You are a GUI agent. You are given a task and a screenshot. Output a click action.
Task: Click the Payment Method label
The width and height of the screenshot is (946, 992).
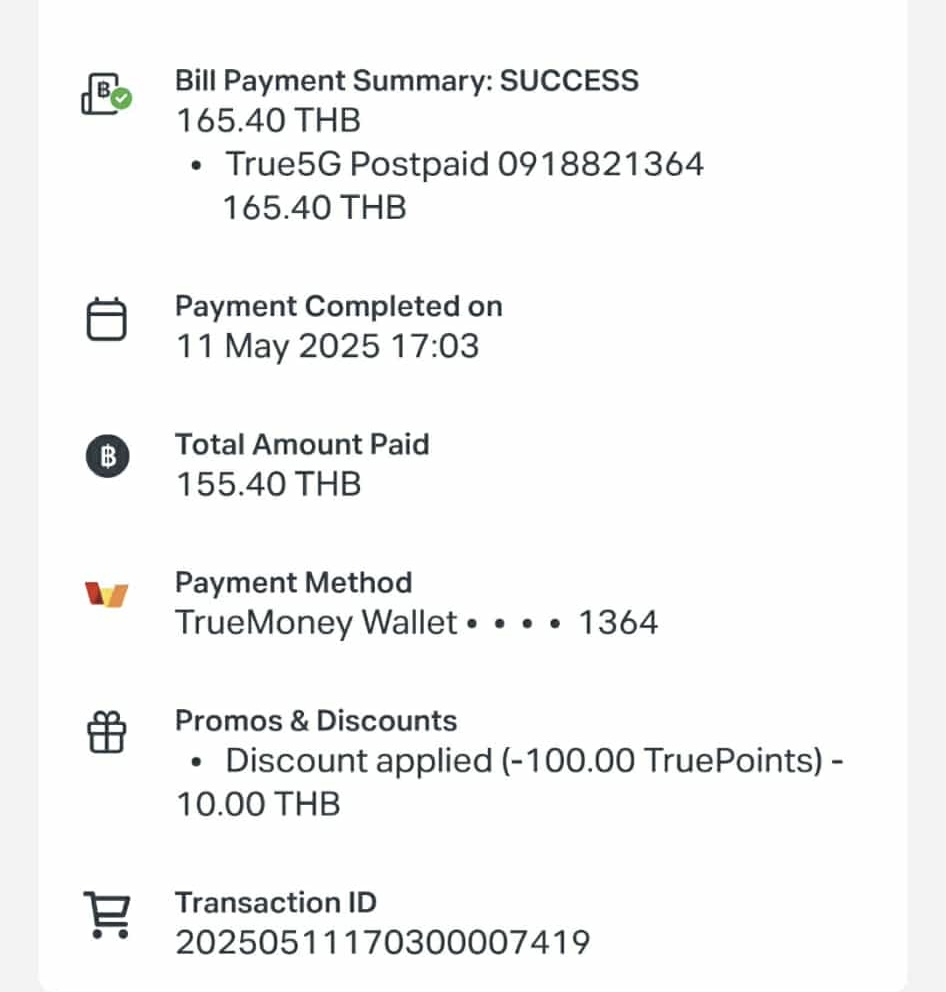click(294, 583)
